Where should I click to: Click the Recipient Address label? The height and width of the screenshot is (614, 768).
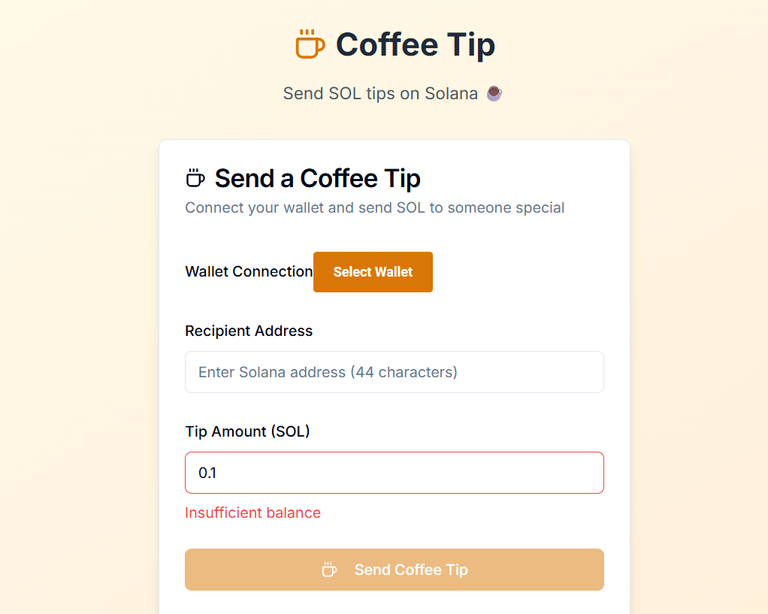[249, 331]
